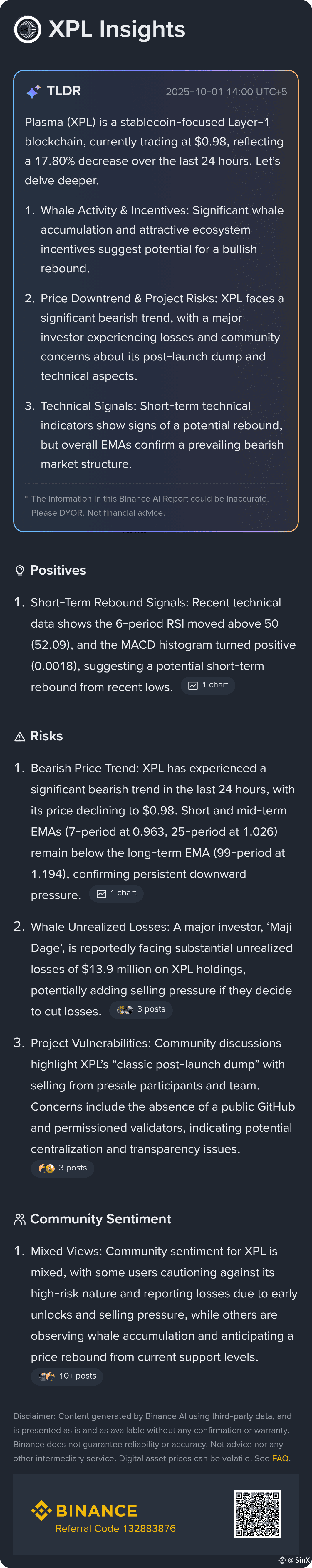Select the Risks section heading
The image size is (312, 1568).
click(x=46, y=736)
